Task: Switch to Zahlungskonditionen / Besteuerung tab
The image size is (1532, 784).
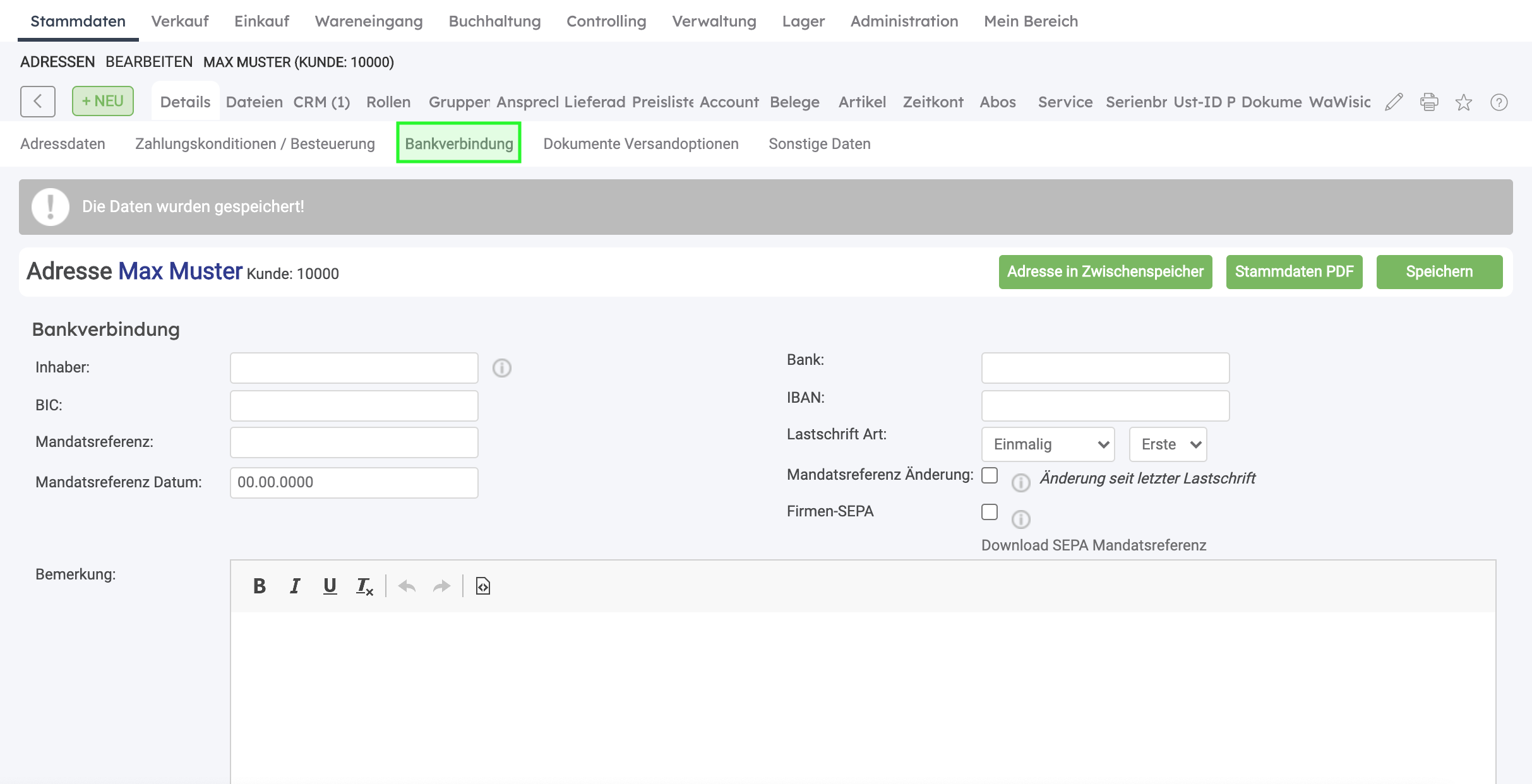Action: [254, 144]
